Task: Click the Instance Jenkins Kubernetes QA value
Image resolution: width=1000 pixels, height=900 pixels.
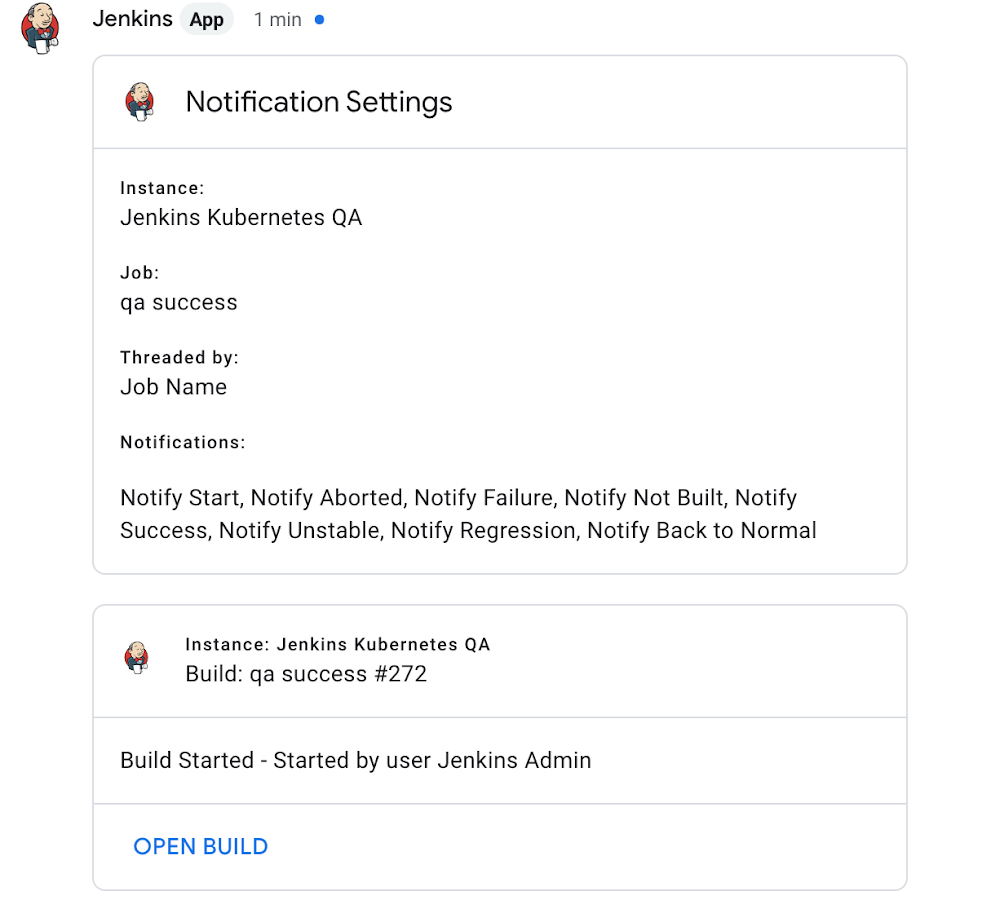Action: coord(240,217)
